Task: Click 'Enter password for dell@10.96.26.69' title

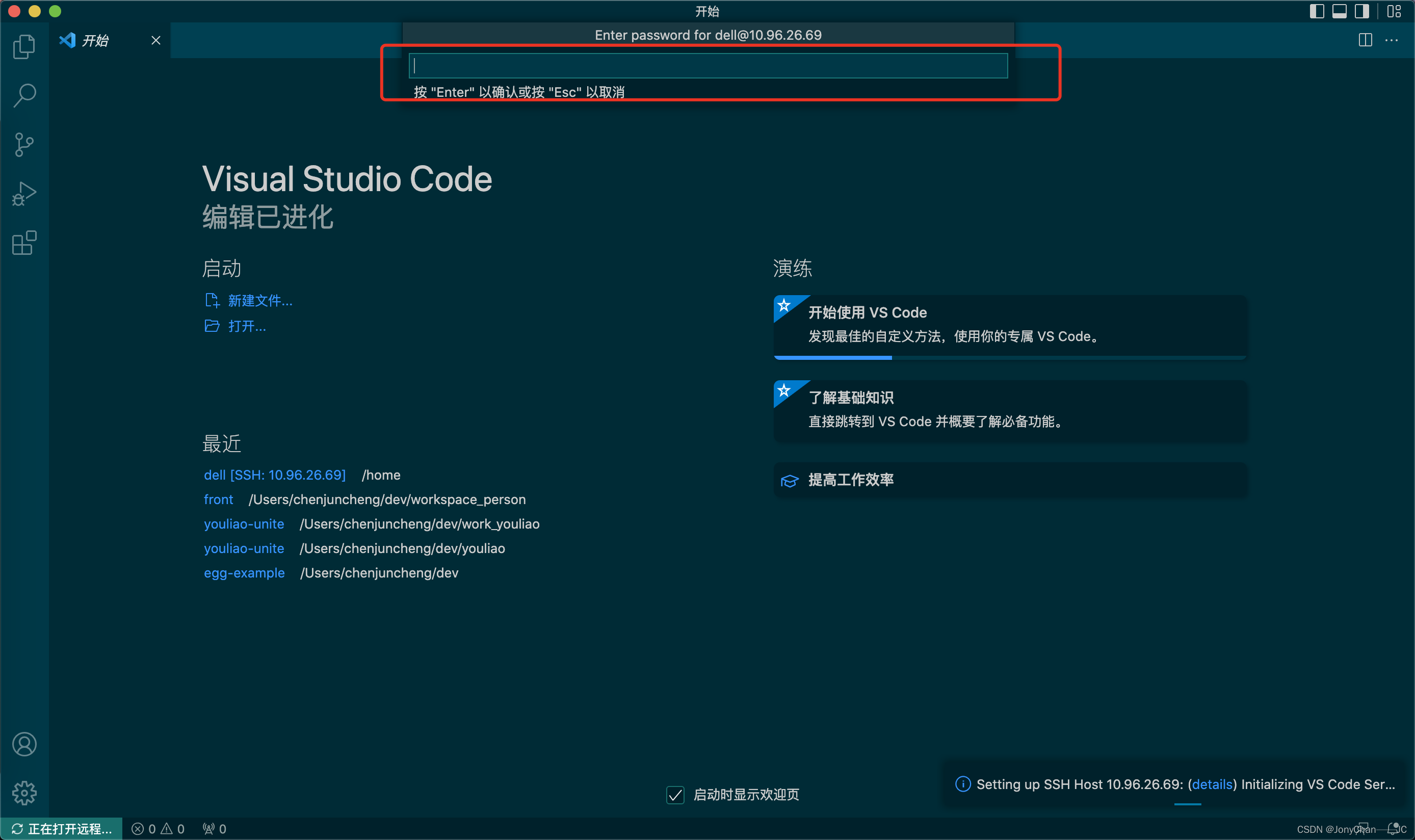Action: tap(708, 35)
